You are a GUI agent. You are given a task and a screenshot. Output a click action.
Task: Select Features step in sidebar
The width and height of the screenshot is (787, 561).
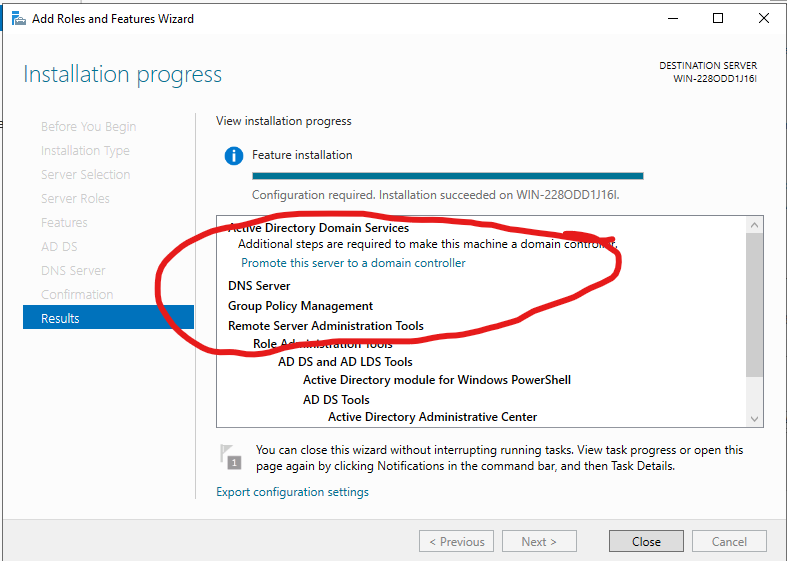(64, 222)
